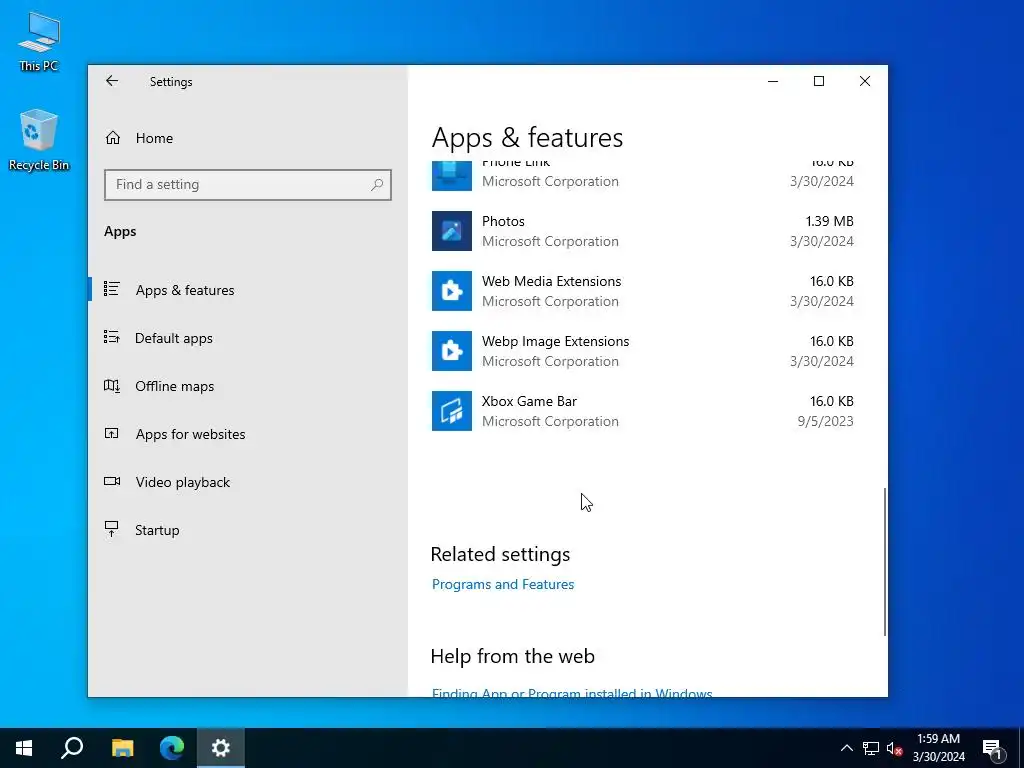Click Xbox Game Bar date 9/5/2023
This screenshot has height=768, width=1024.
(x=825, y=422)
